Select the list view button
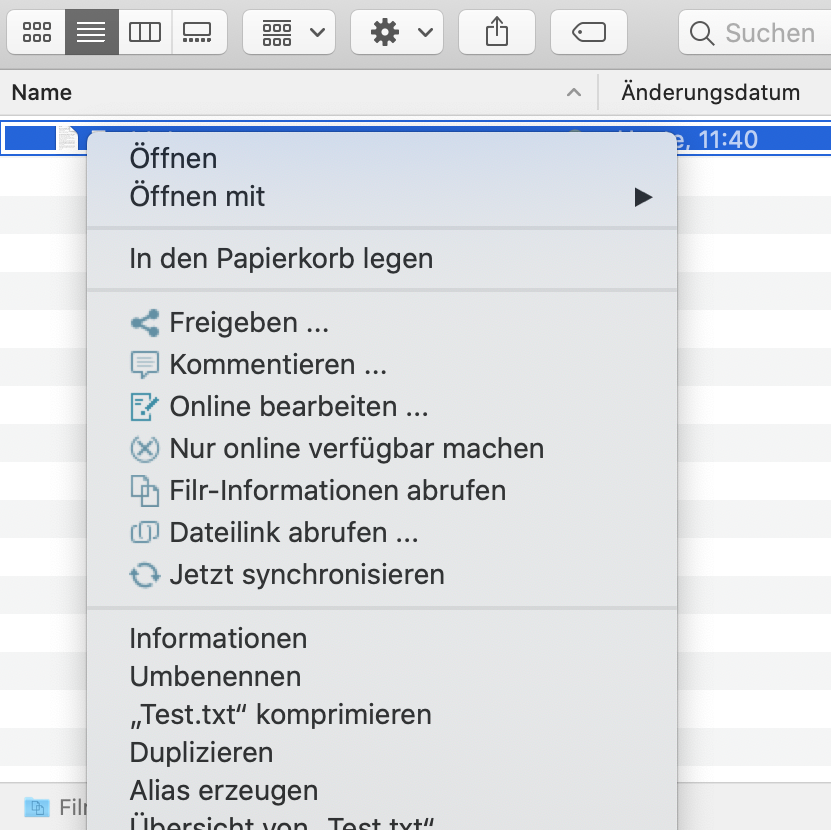Viewport: 831px width, 830px height. (91, 33)
